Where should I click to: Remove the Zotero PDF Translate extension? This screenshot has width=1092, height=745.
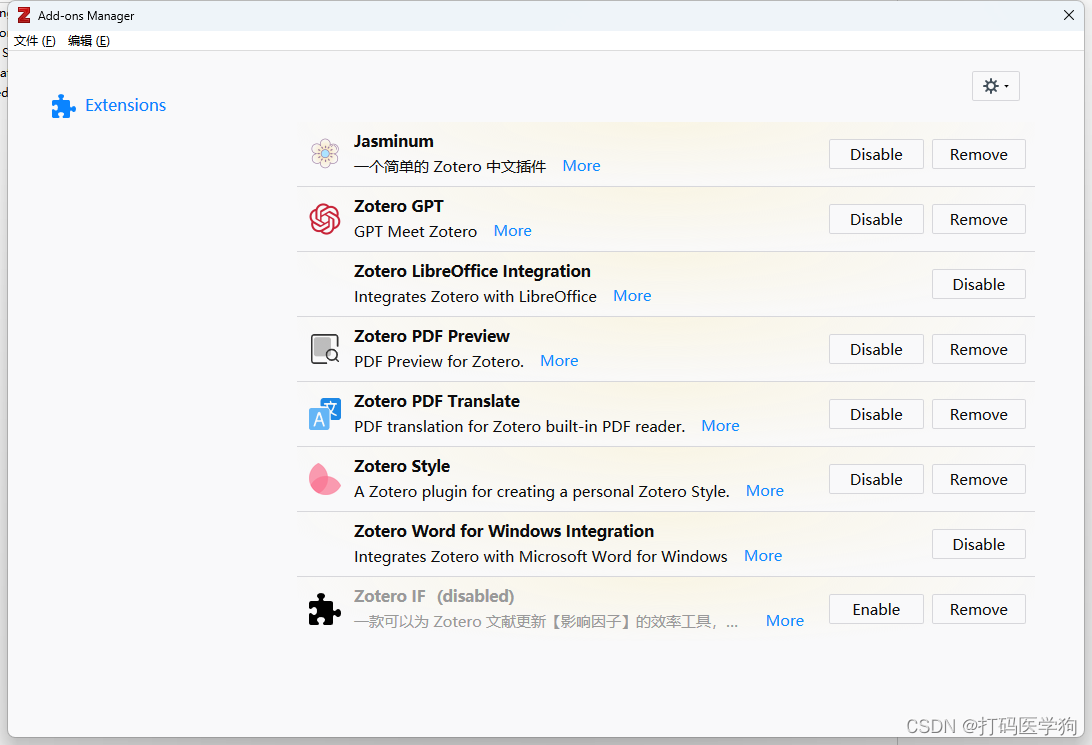tap(978, 414)
